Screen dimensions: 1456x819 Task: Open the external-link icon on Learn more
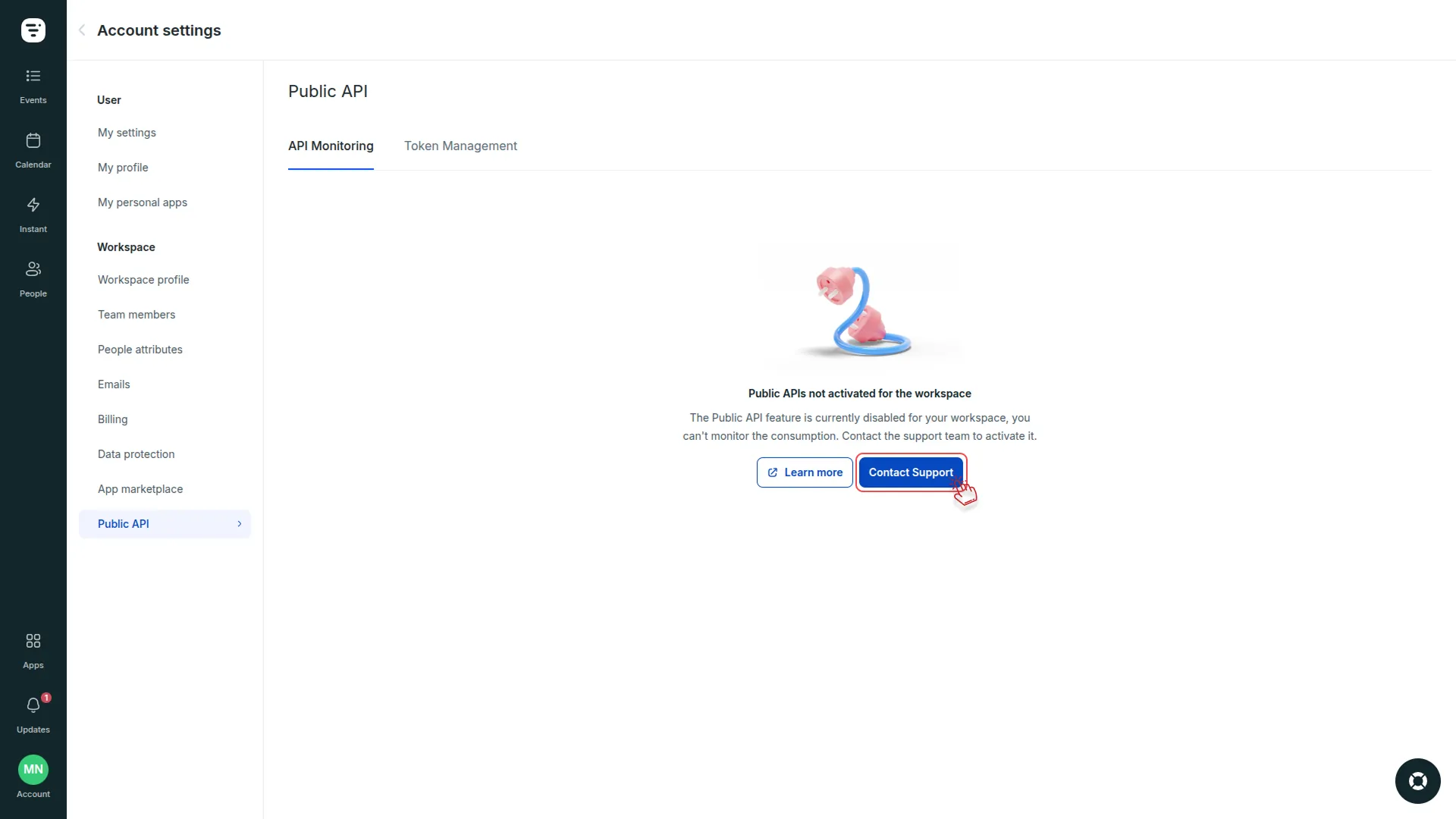[773, 472]
